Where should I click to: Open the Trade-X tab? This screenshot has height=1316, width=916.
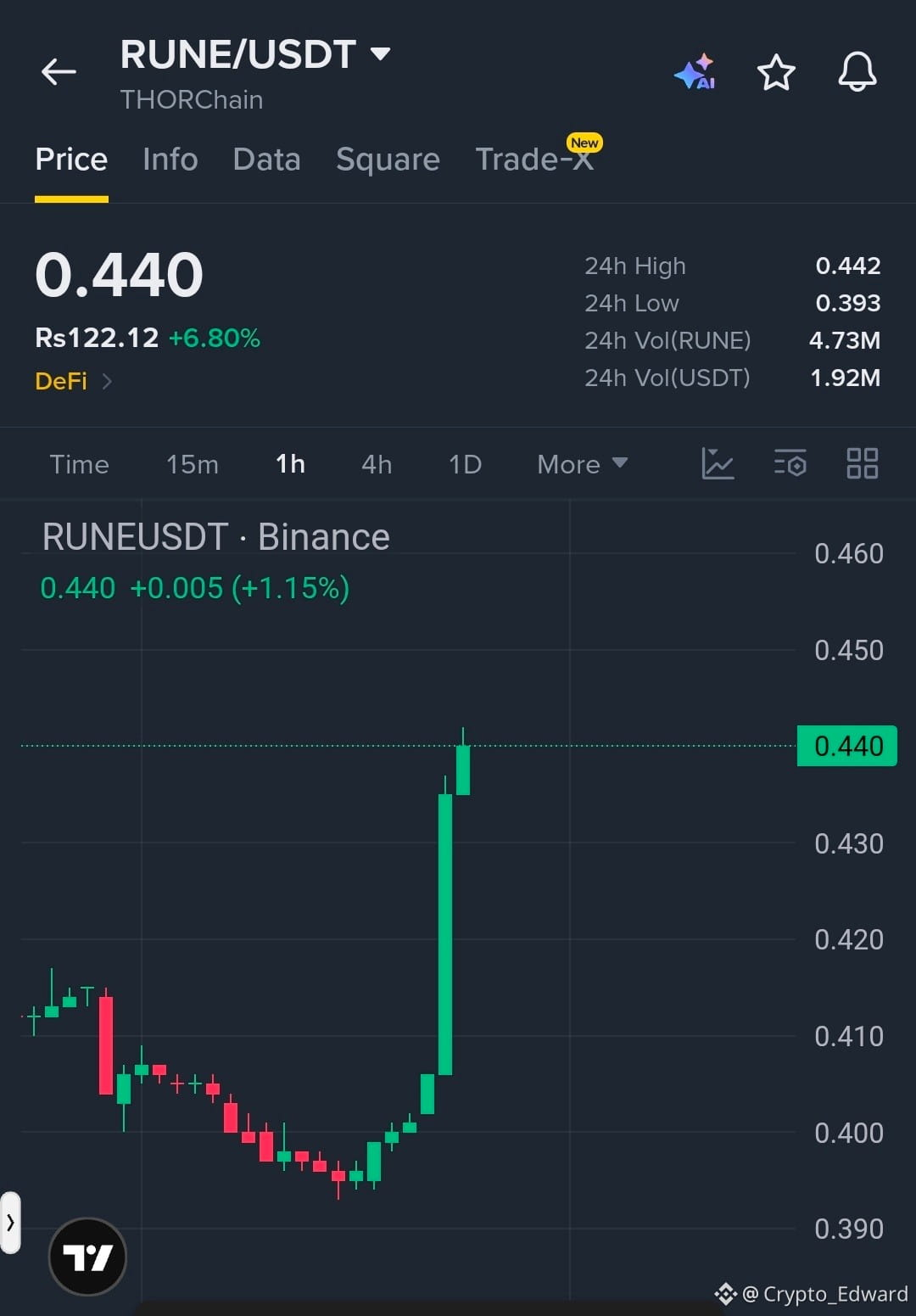point(534,159)
